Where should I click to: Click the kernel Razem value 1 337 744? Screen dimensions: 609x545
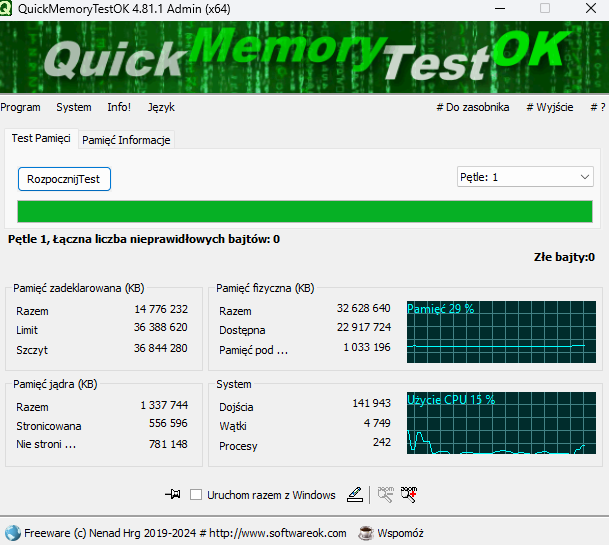point(164,405)
